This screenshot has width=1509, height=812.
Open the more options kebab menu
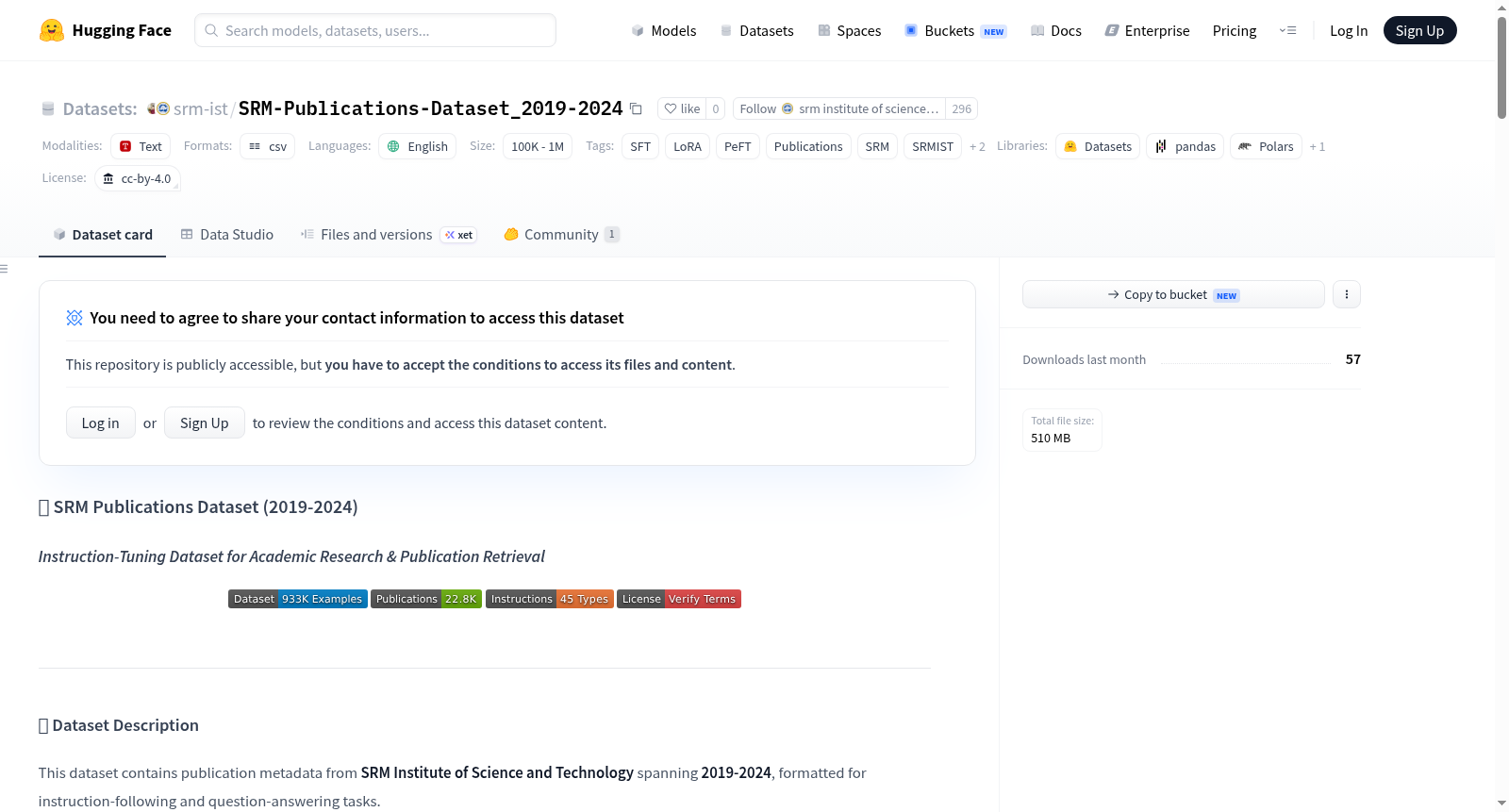tap(1346, 294)
